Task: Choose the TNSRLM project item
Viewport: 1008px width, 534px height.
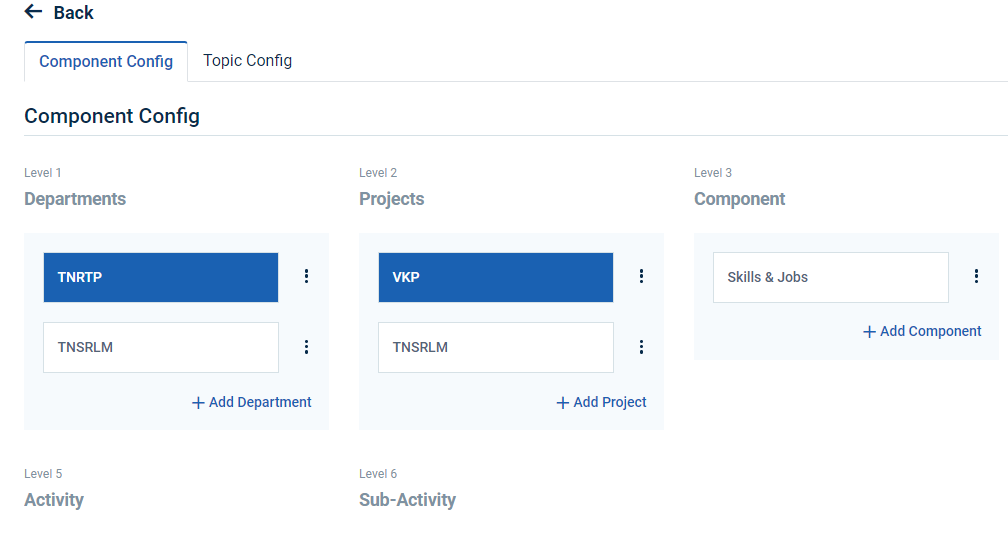Action: pos(496,347)
